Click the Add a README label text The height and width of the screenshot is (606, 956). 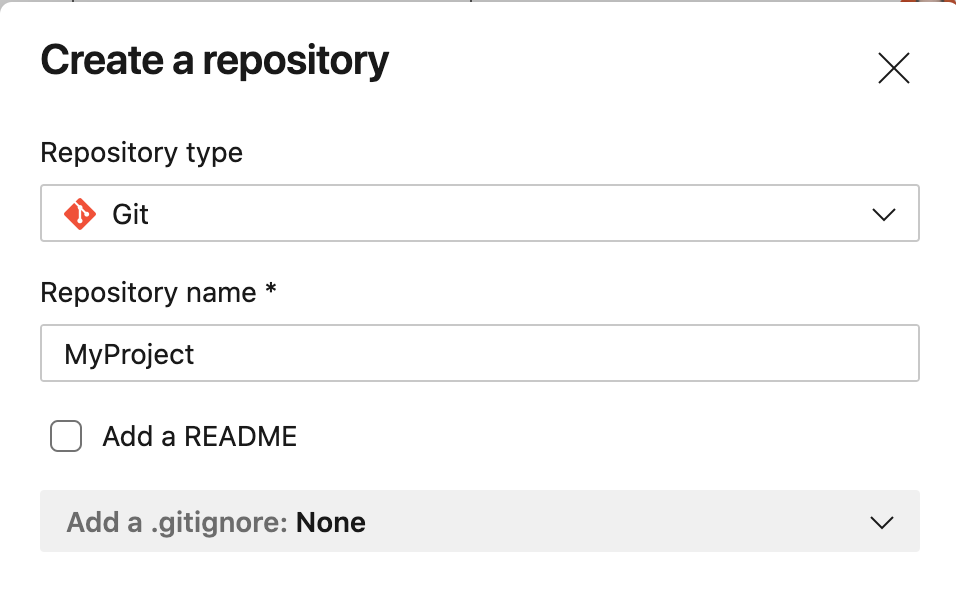coord(199,437)
